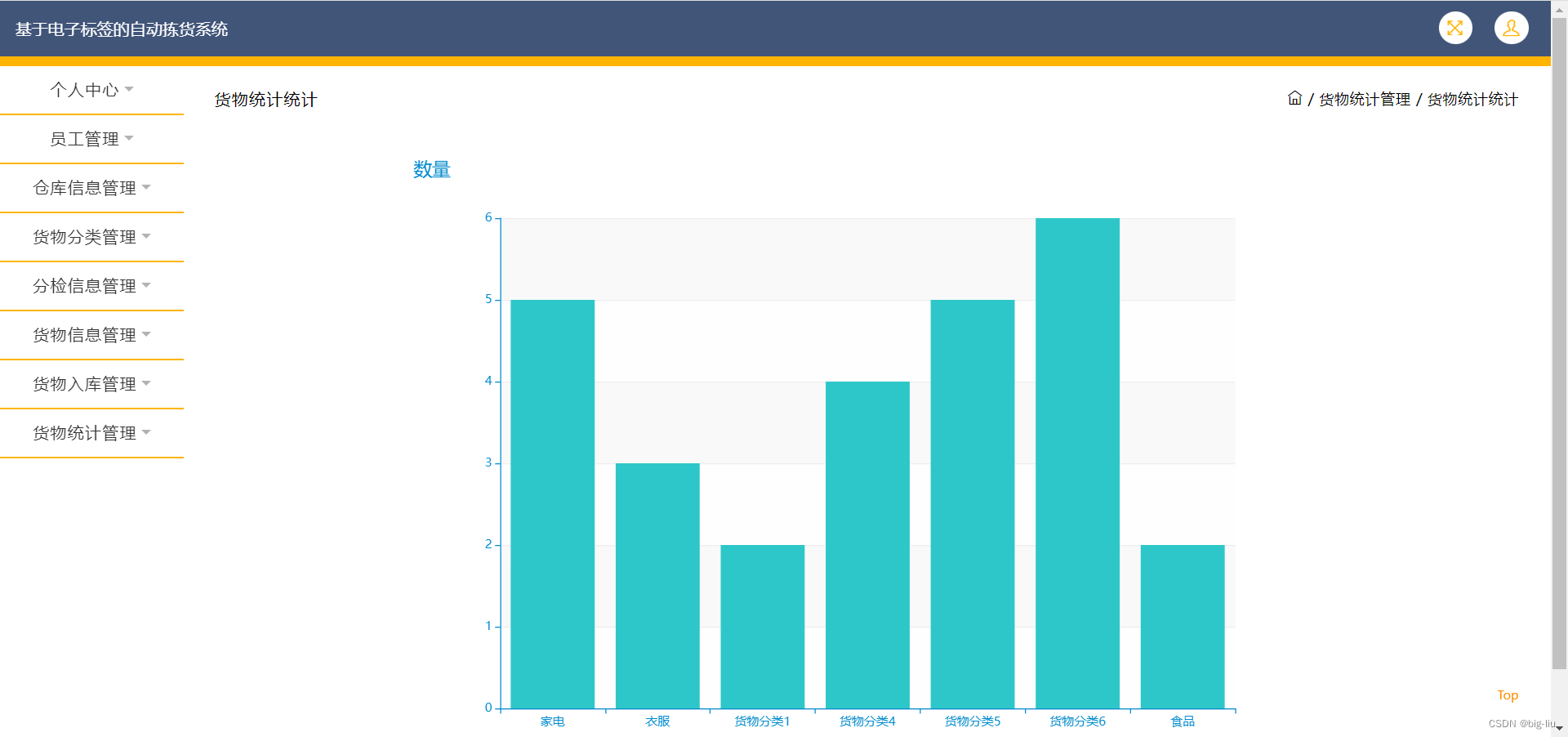Screen dimensions: 1568x737
Task: Click 货物统计管理 in the breadcrumb
Action: pyautogui.click(x=1365, y=99)
